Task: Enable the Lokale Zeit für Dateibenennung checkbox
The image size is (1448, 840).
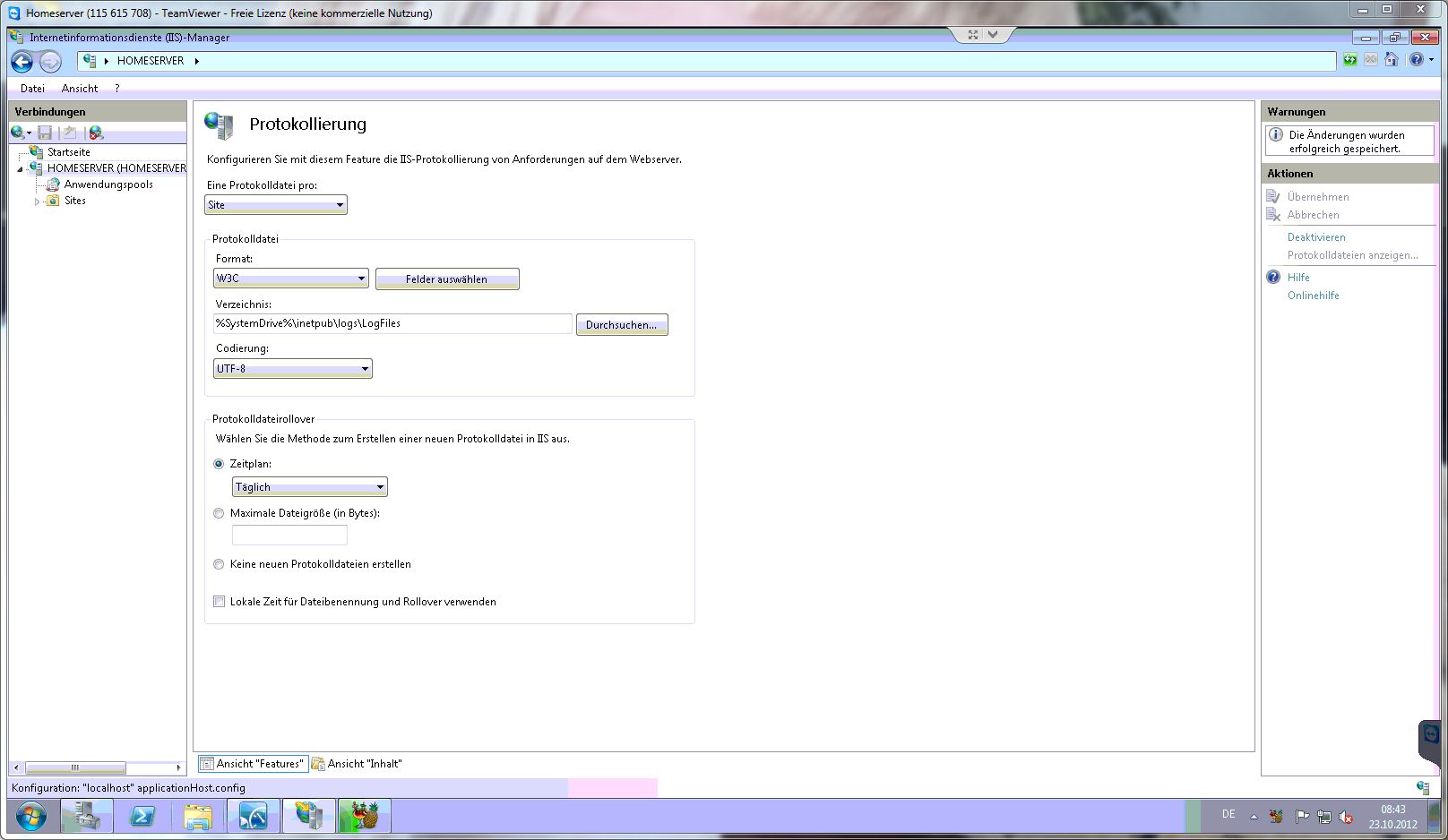Action: click(219, 602)
